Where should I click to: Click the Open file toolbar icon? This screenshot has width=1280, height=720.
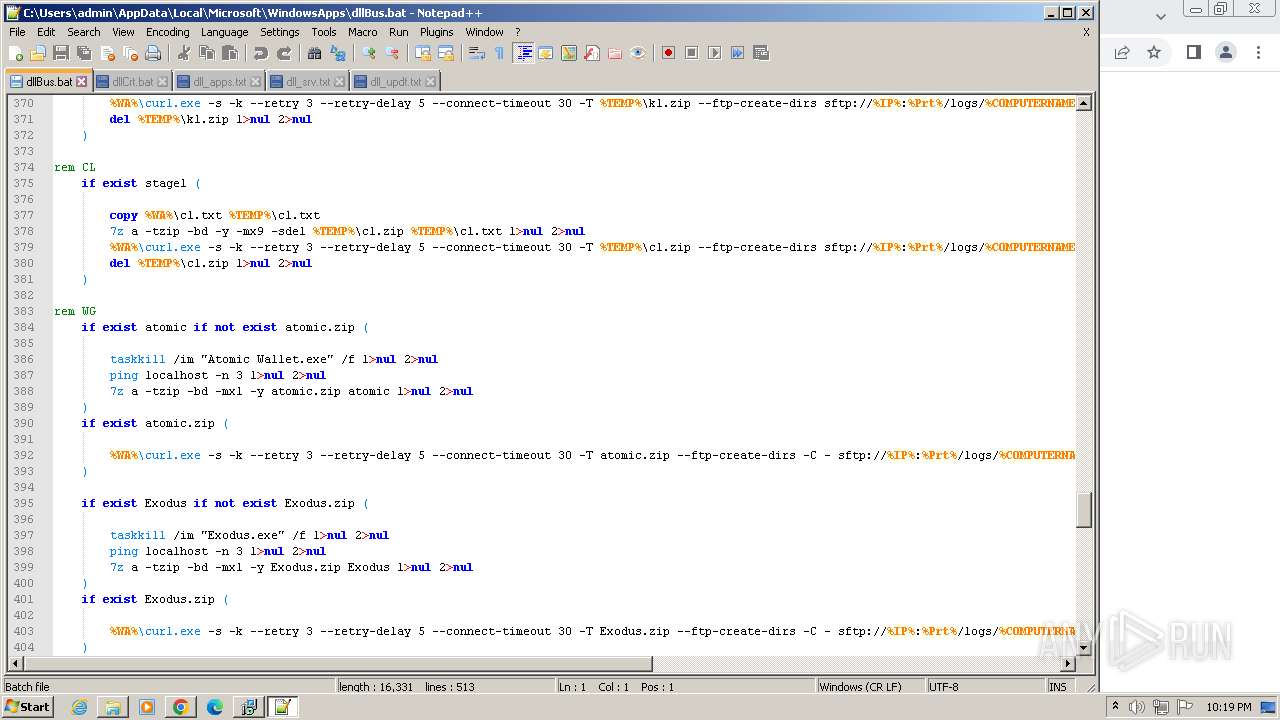(x=38, y=53)
